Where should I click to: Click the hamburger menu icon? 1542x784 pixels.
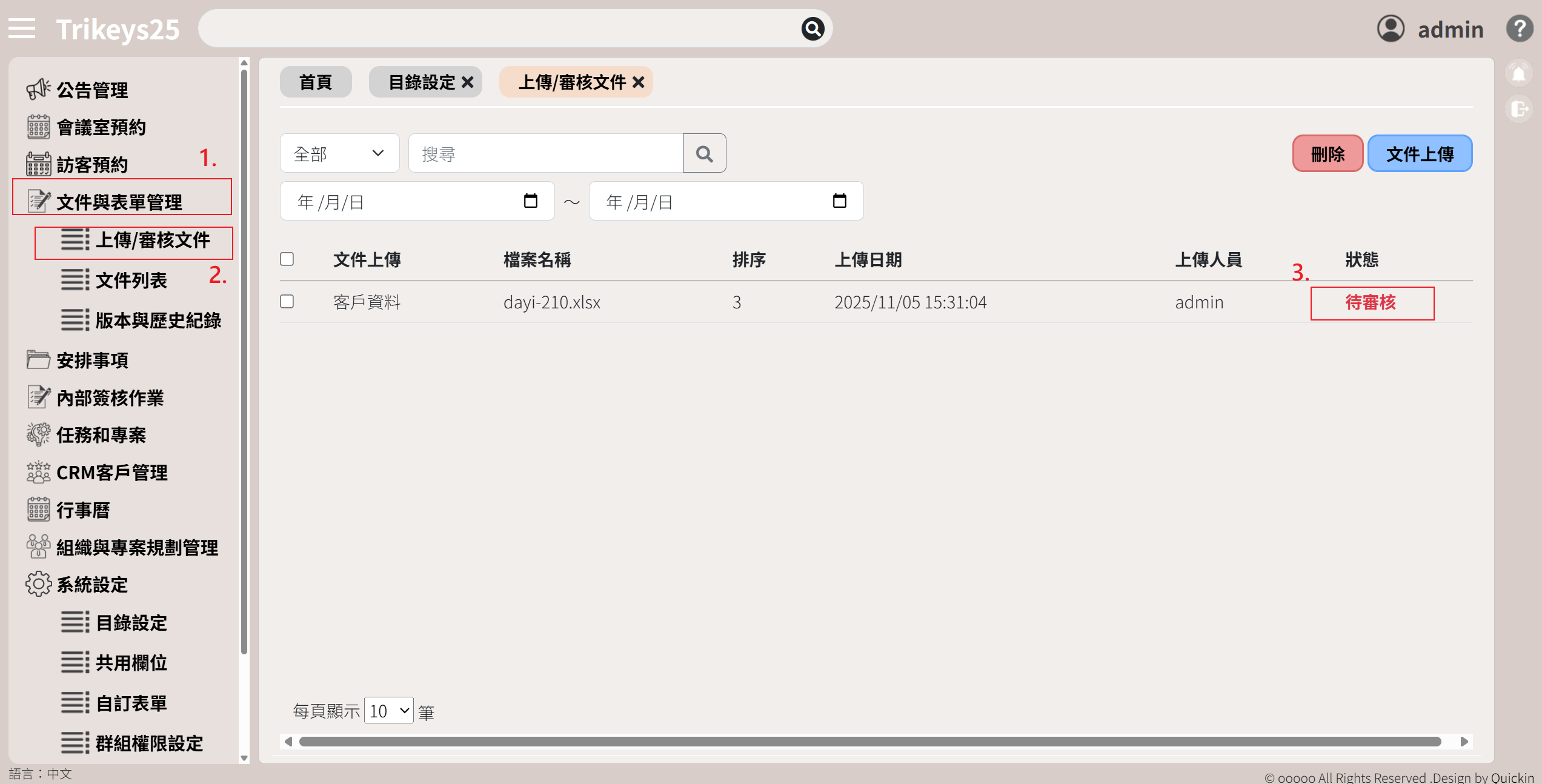point(22,28)
